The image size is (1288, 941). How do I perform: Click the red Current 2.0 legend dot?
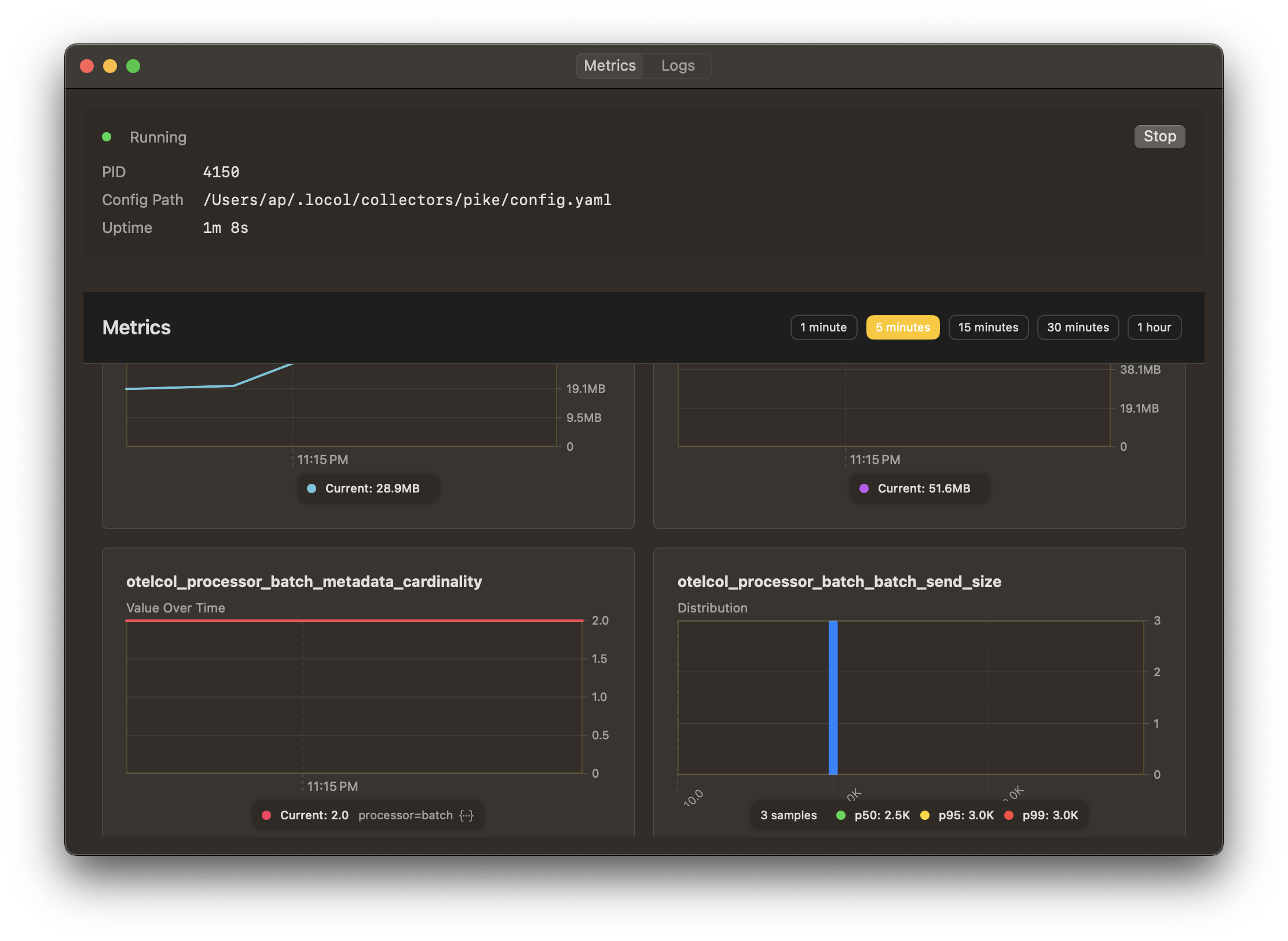[266, 815]
